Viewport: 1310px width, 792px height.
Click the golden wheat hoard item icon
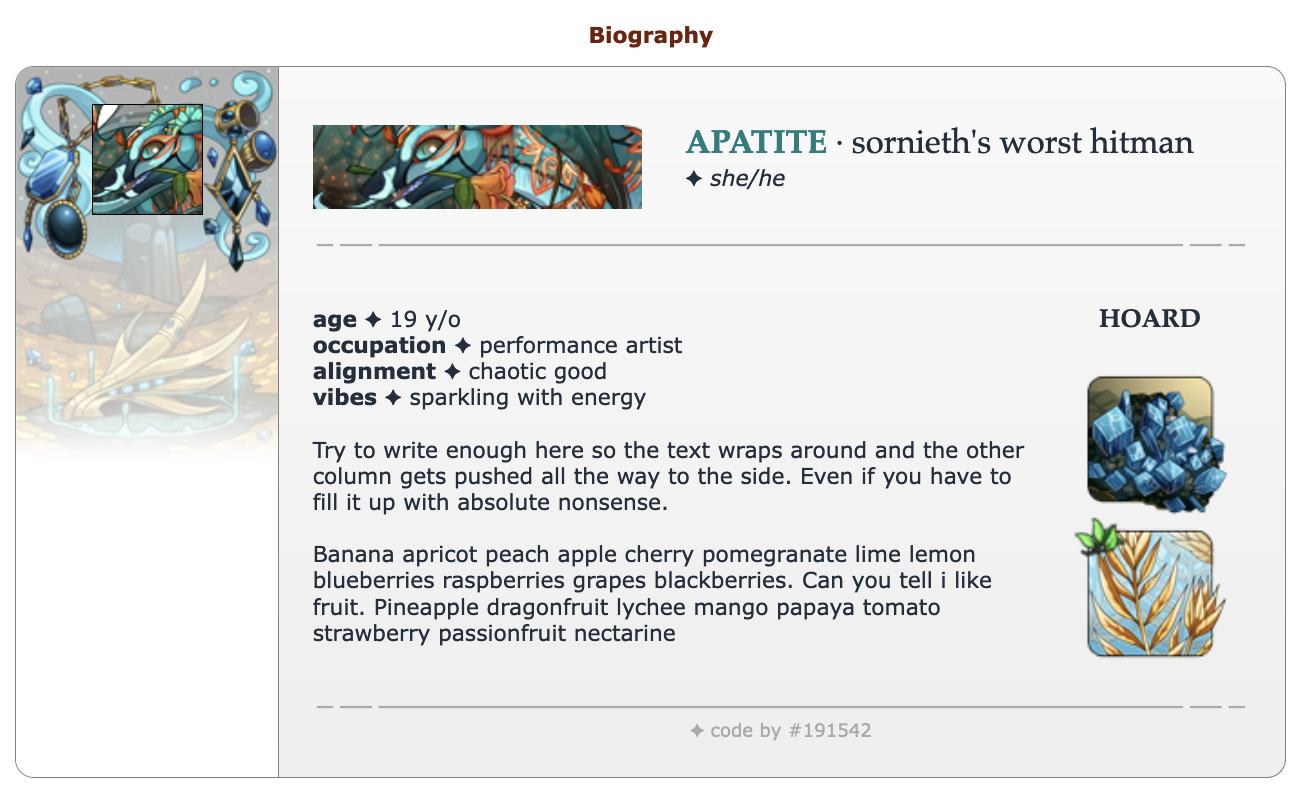(x=1150, y=595)
